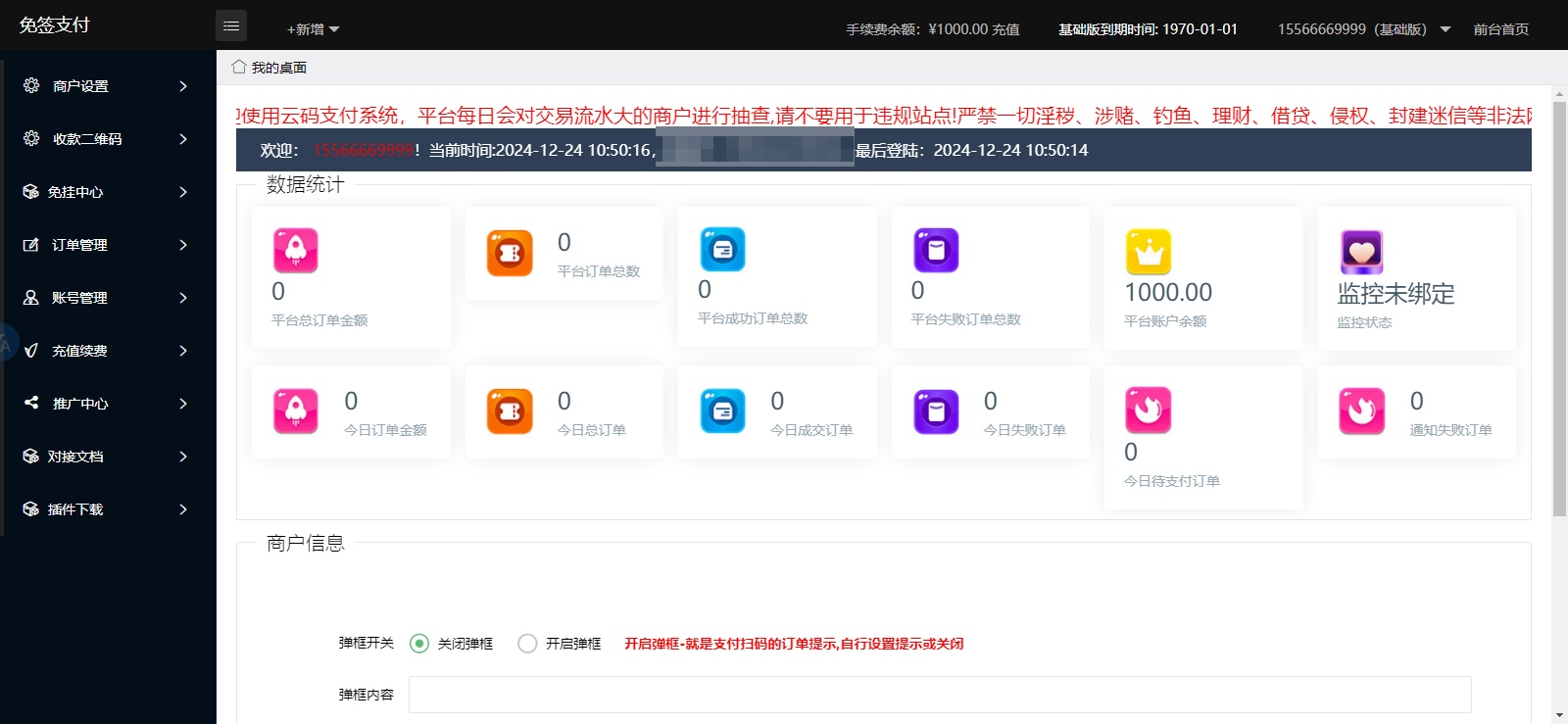Click the blue card icon for 今日成交订单
The width and height of the screenshot is (1568, 724).
pos(722,411)
